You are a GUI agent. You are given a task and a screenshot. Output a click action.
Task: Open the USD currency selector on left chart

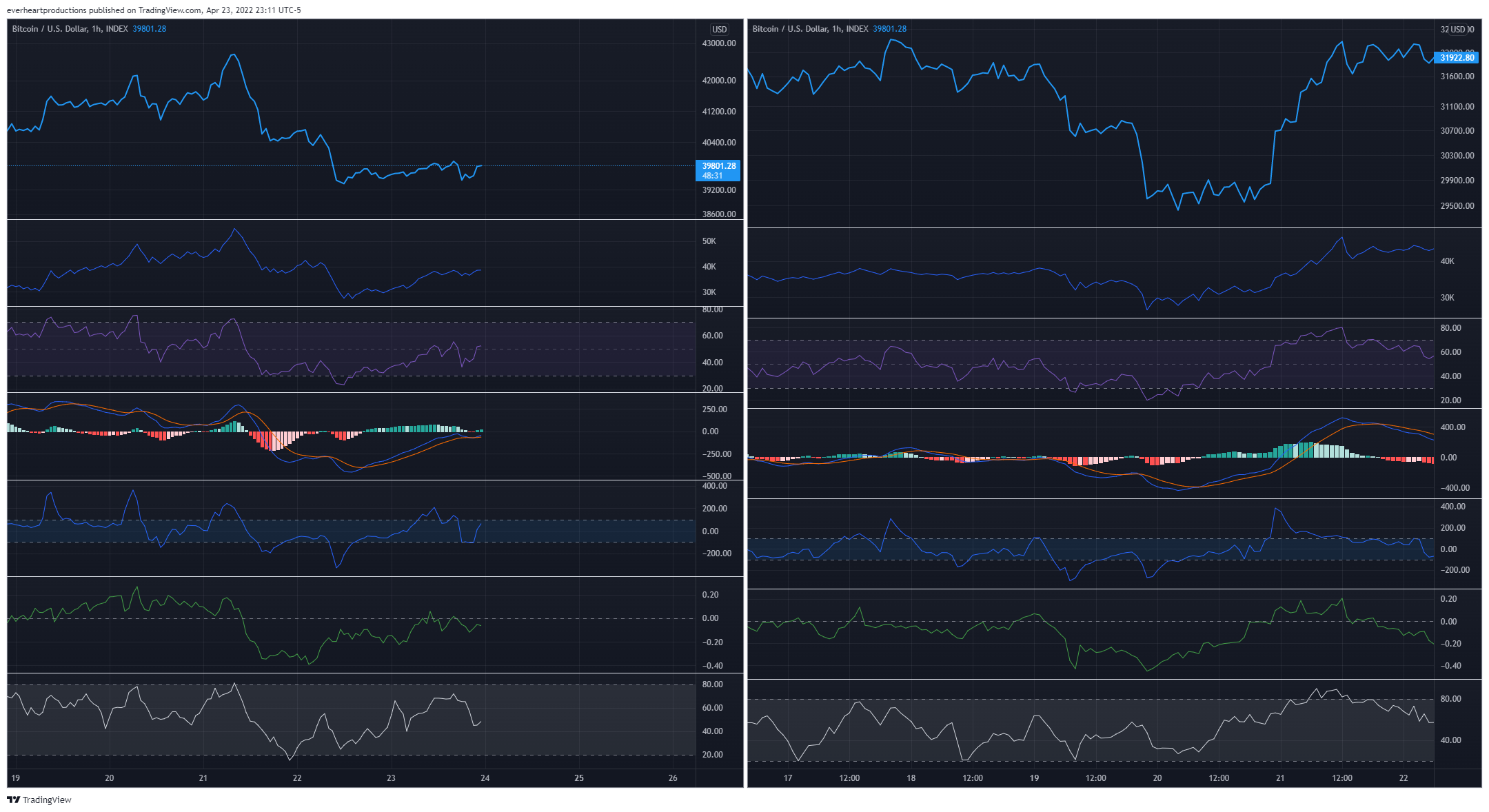pos(719,29)
